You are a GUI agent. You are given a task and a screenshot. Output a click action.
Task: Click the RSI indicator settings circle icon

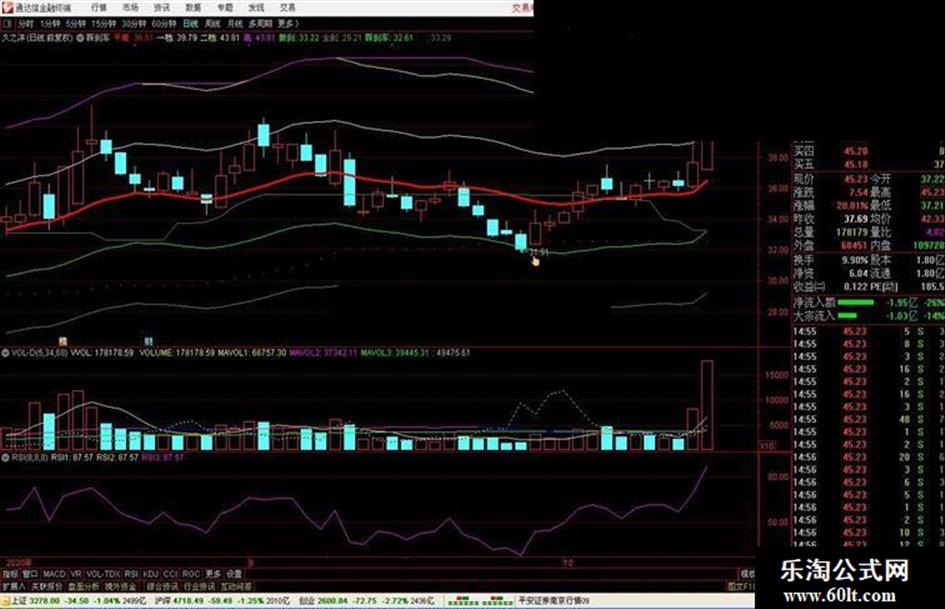coord(5,458)
